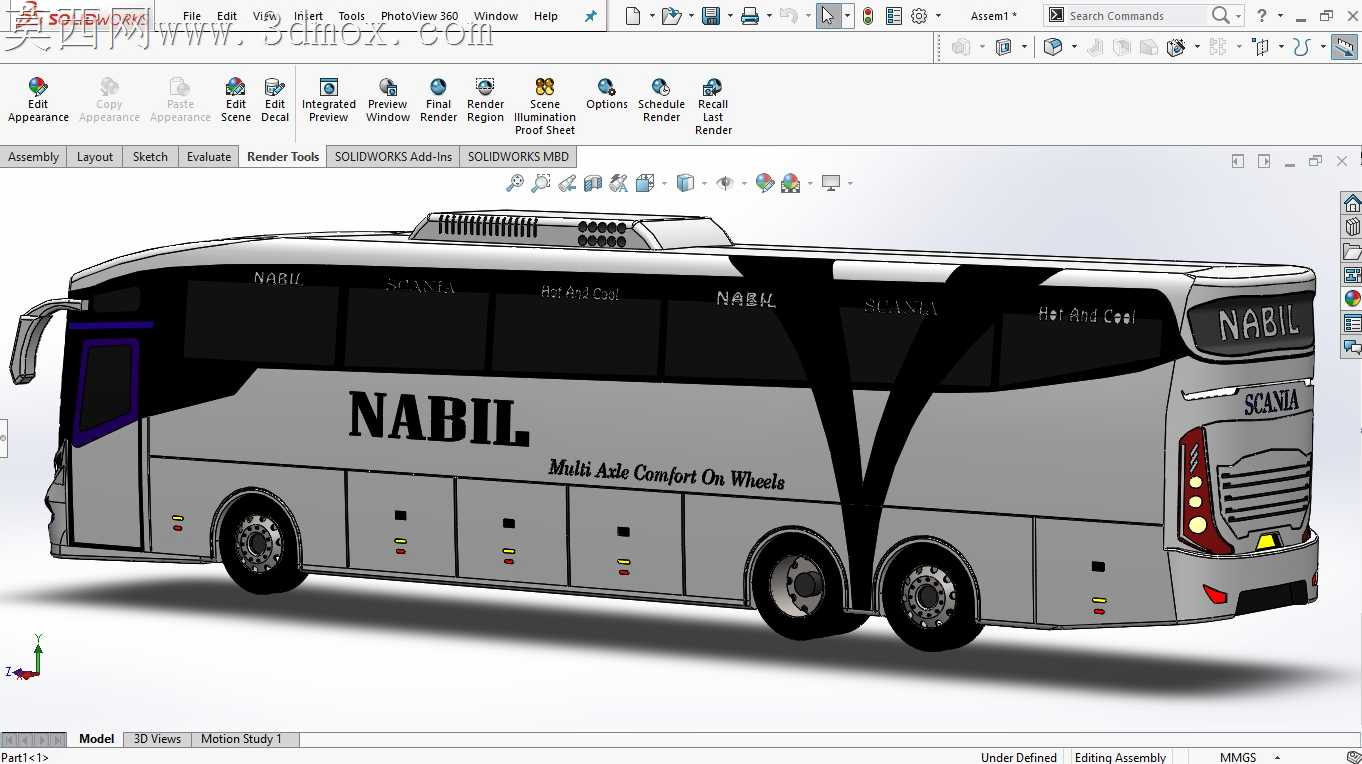
Task: Expand the Open file dropdown arrow
Action: (691, 16)
